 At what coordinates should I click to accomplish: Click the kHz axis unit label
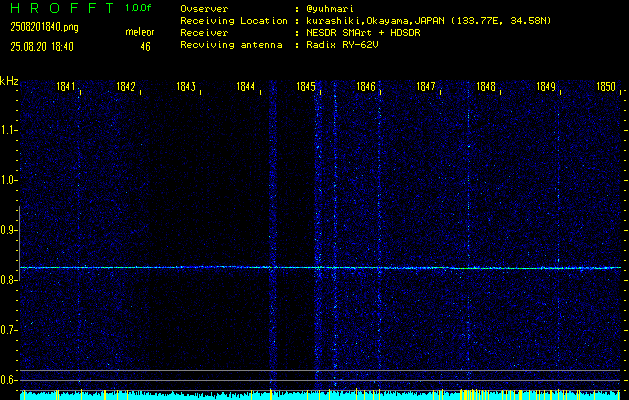click(x=9, y=81)
